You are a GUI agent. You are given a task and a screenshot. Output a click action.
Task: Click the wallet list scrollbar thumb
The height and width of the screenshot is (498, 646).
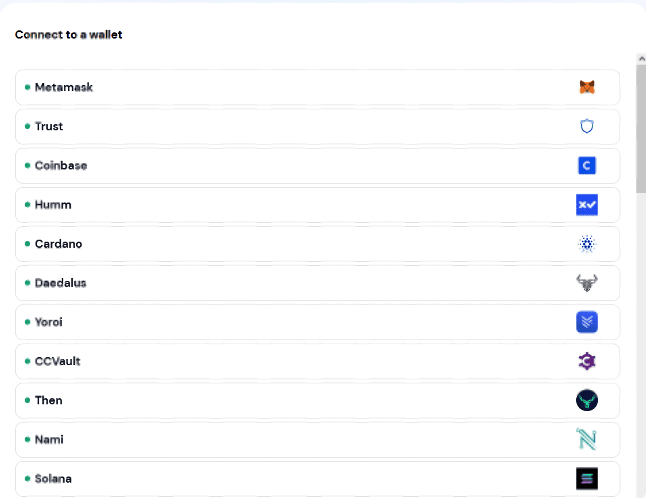pos(641,129)
